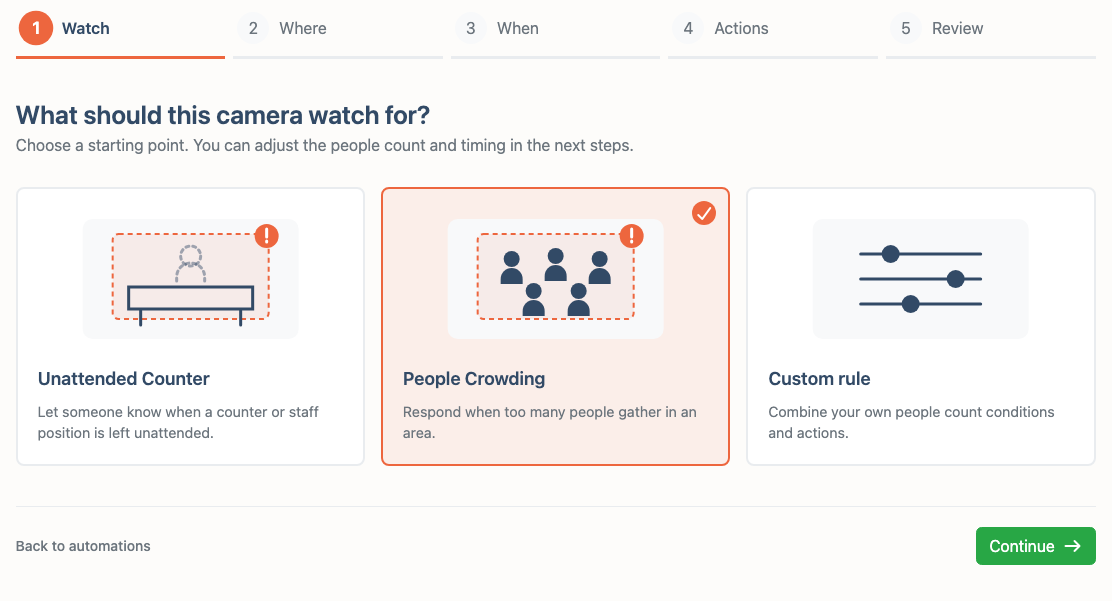
Task: Choose the People Crowding card
Action: click(x=555, y=326)
